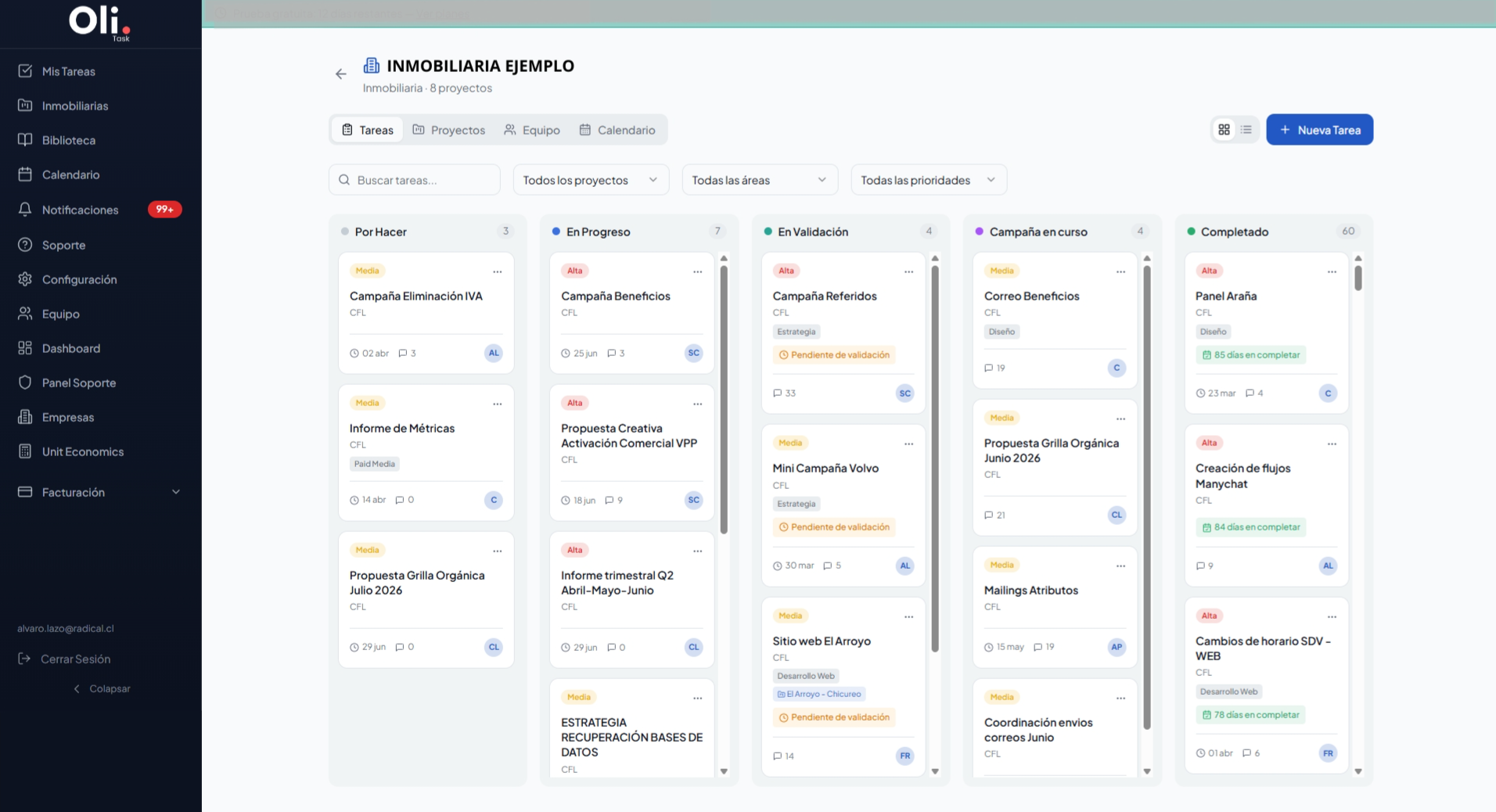Open Unit Economics calculator icon
This screenshot has width=1496, height=812.
(x=25, y=451)
